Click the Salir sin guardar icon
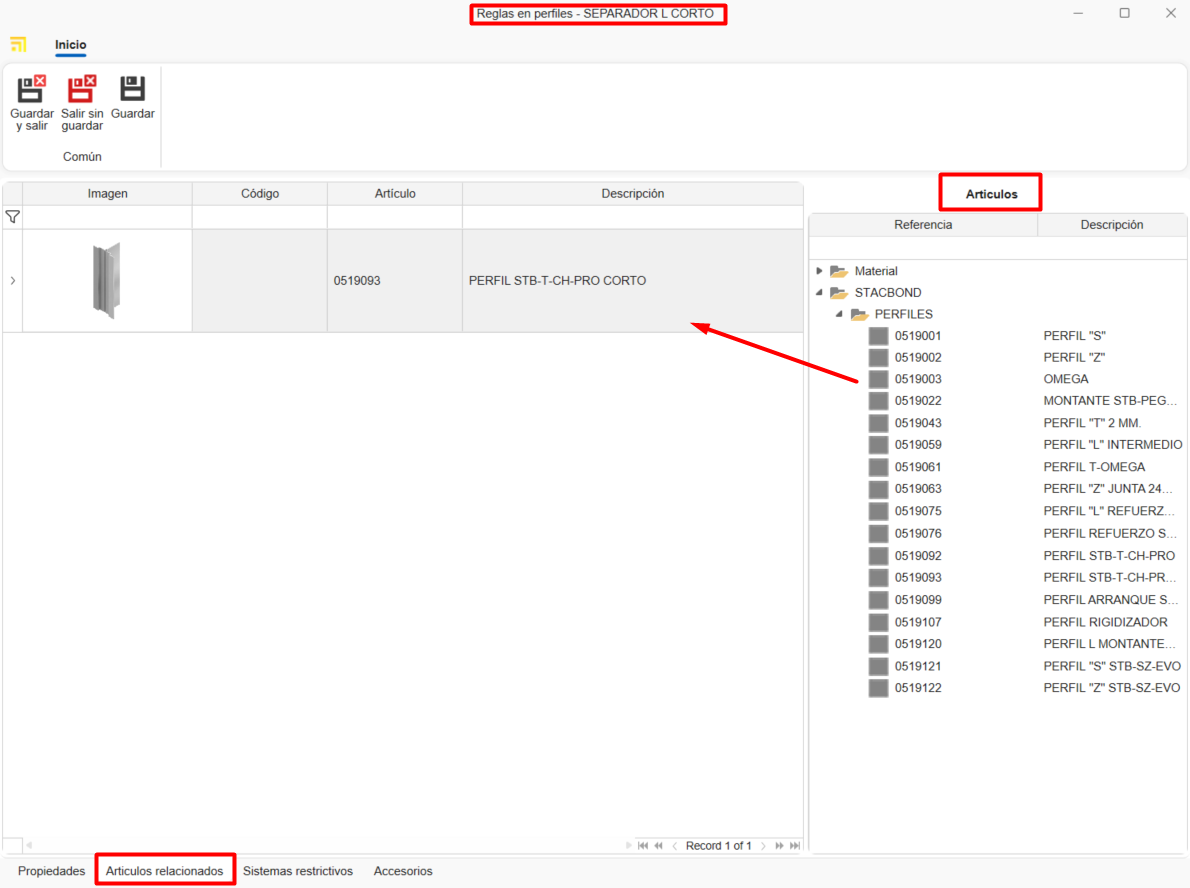The width and height of the screenshot is (1190, 888). [x=82, y=89]
